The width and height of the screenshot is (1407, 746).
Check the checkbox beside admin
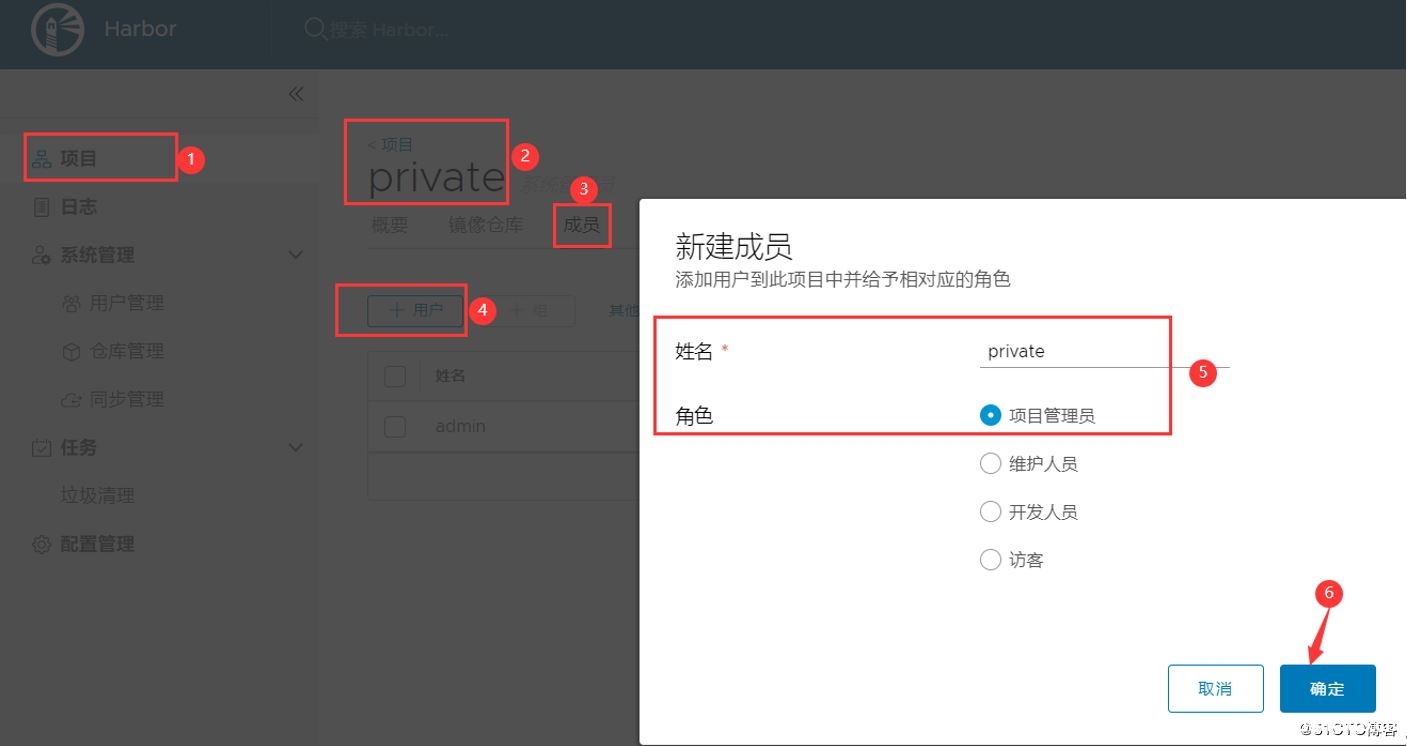(394, 425)
